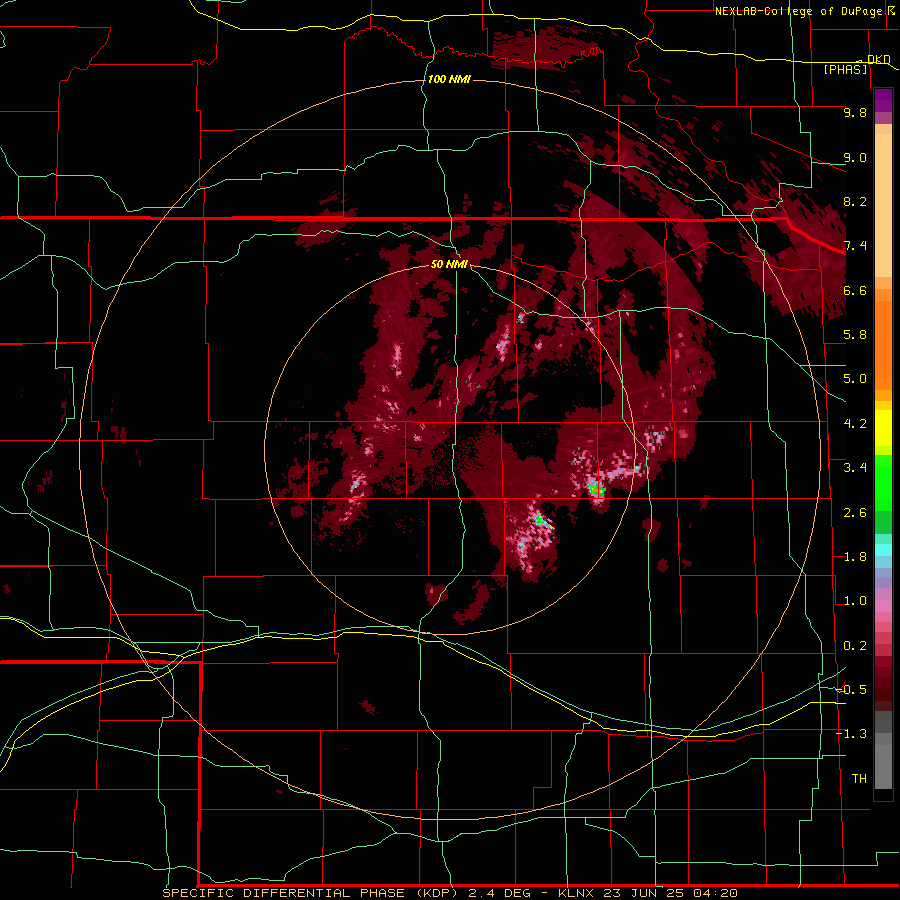
Task: Click the cyan segment of color bar
Action: tap(883, 550)
